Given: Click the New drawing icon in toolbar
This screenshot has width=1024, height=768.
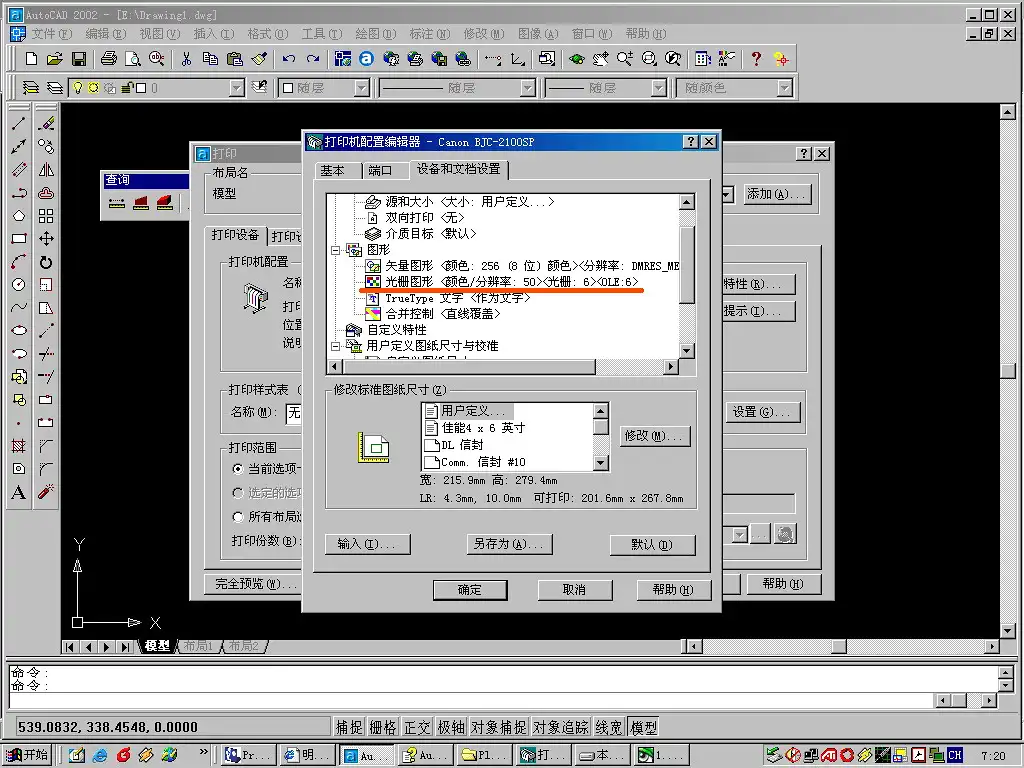Looking at the screenshot, I should (31, 59).
